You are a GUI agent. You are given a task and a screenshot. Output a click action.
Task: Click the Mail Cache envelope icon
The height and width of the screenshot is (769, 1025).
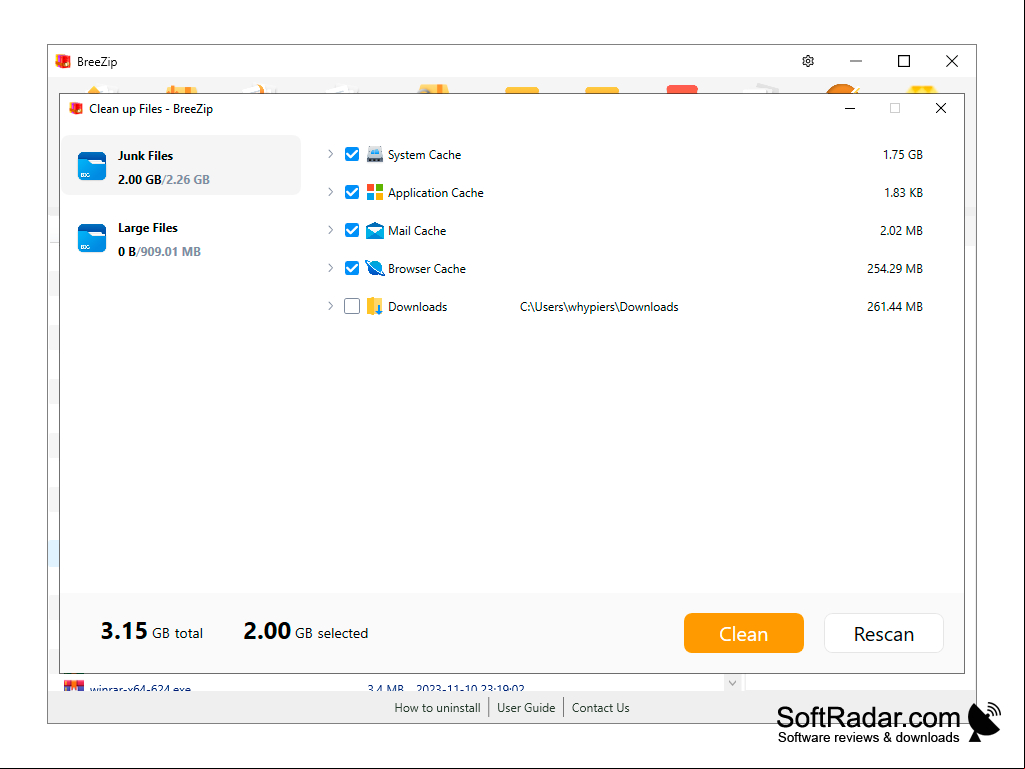[375, 230]
